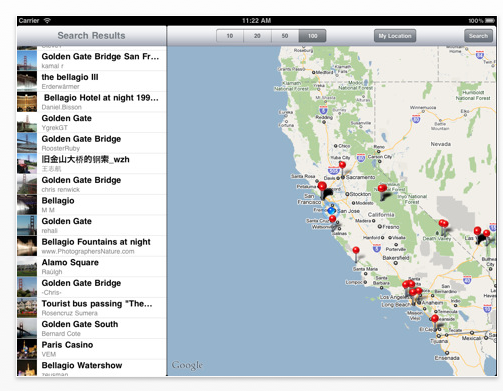503x391 pixels.
Task: Tap the red pin near Santa Maria
Action: pyautogui.click(x=356, y=250)
